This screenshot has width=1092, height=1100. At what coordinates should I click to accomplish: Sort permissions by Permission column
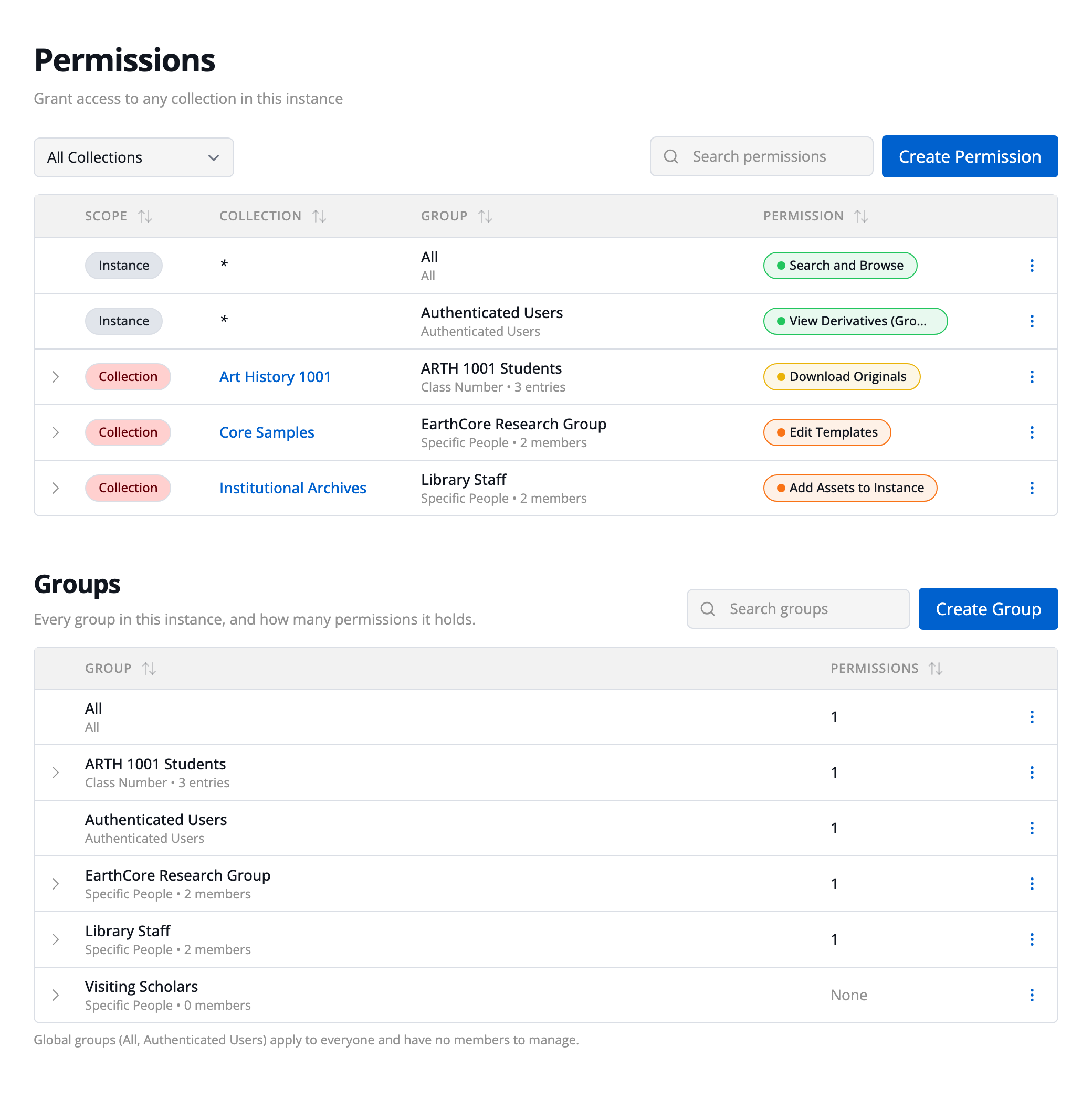pos(860,216)
